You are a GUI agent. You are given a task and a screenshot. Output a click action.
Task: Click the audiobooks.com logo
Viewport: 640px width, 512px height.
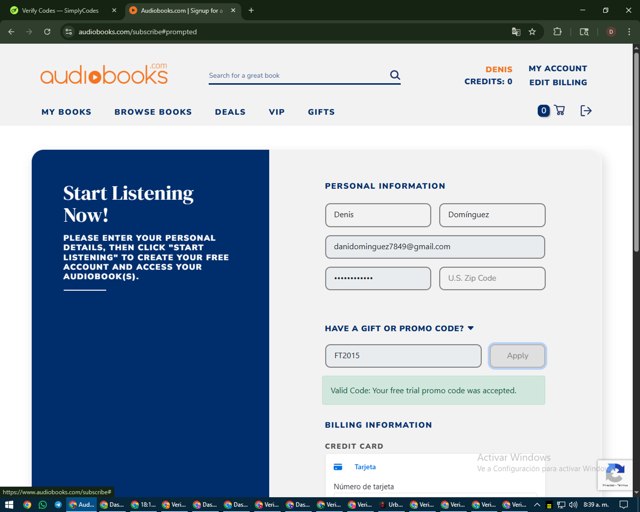(x=104, y=74)
